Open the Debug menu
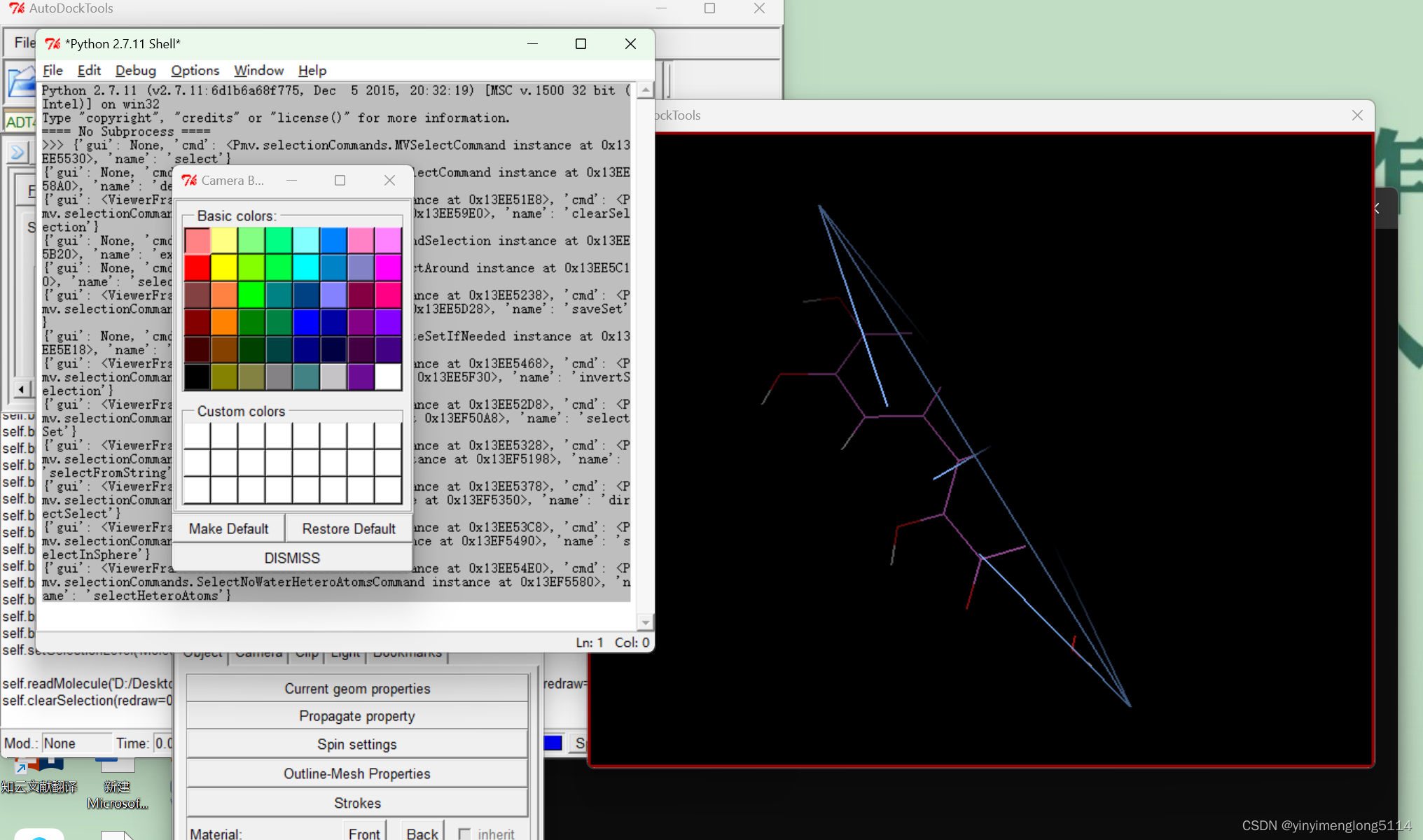The width and height of the screenshot is (1423, 840). click(135, 71)
